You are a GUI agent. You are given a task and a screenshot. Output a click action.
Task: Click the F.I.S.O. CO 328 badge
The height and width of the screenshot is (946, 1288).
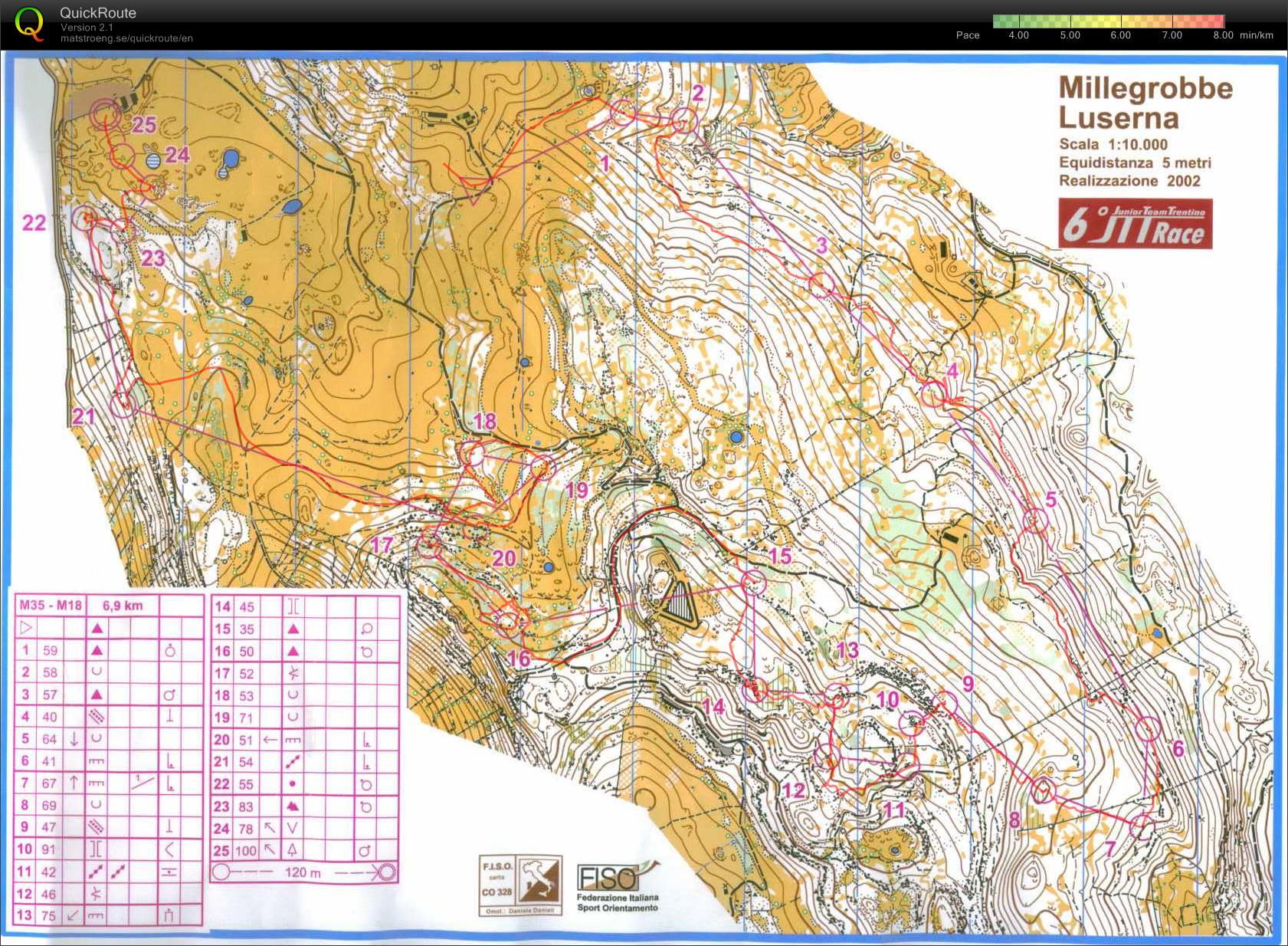(x=520, y=885)
